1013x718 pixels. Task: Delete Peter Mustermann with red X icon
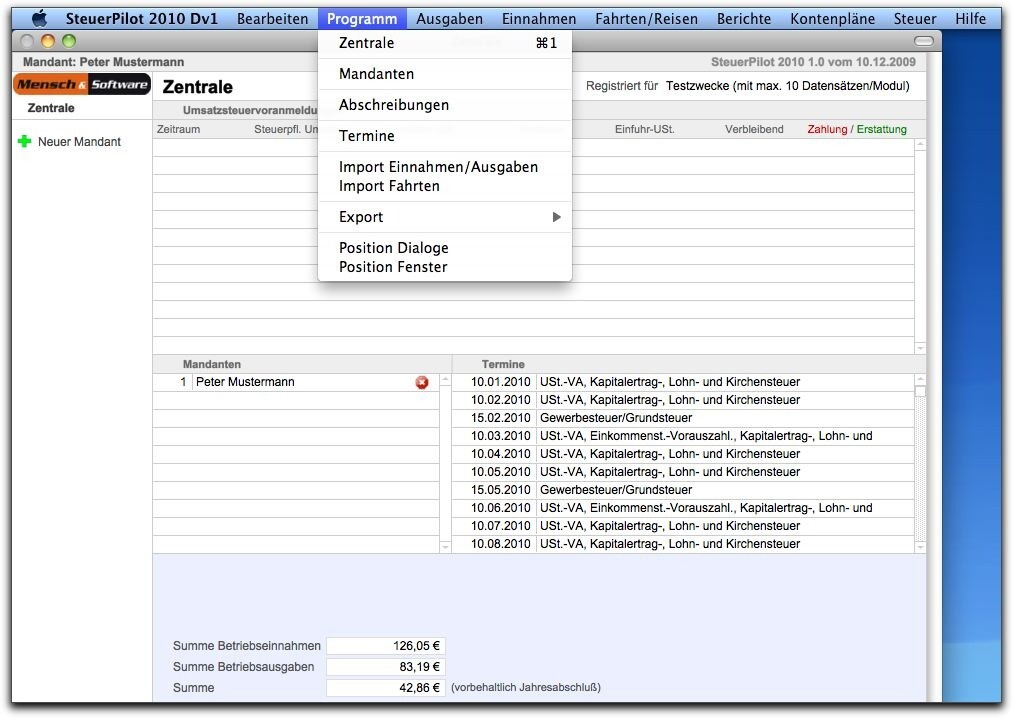422,382
